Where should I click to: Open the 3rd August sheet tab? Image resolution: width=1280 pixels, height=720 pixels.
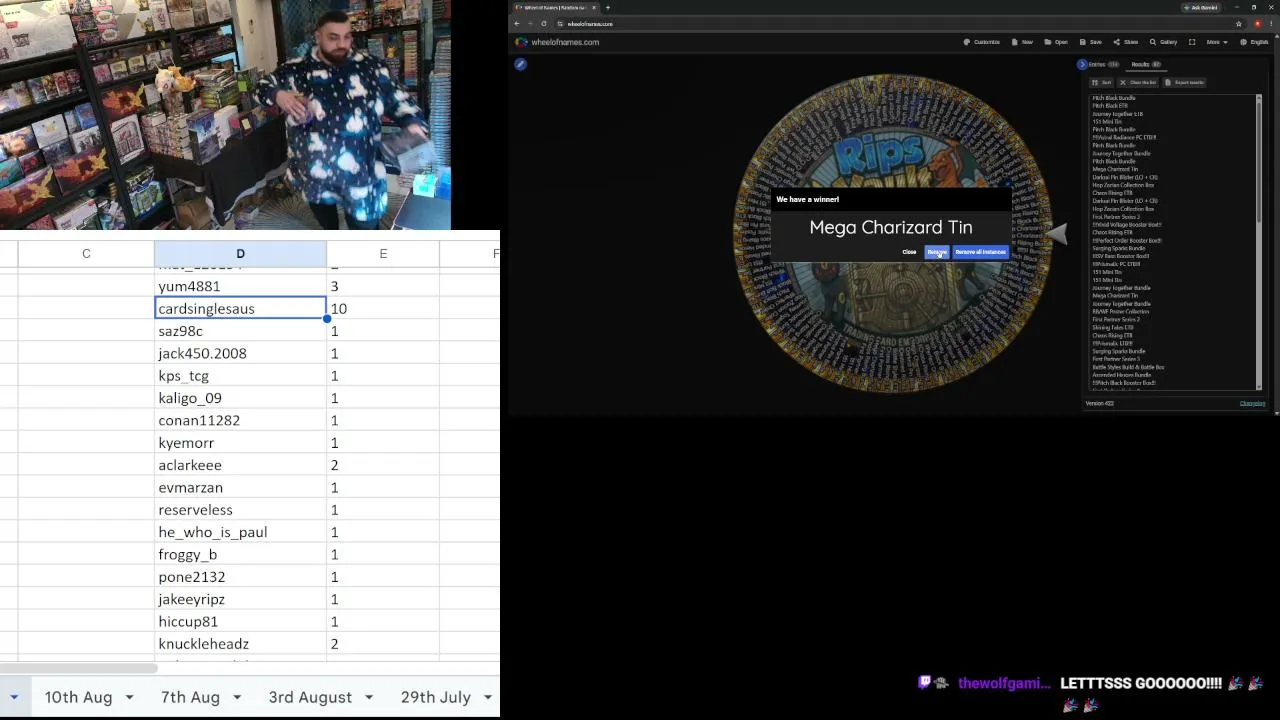310,697
